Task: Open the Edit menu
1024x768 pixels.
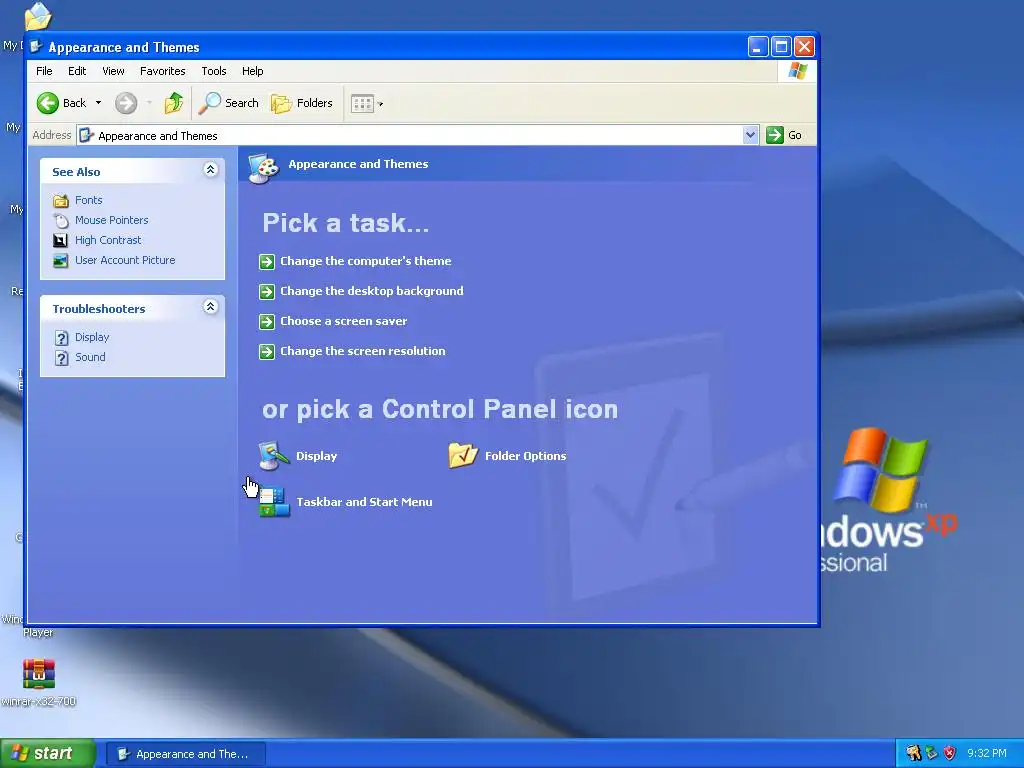Action: tap(77, 71)
